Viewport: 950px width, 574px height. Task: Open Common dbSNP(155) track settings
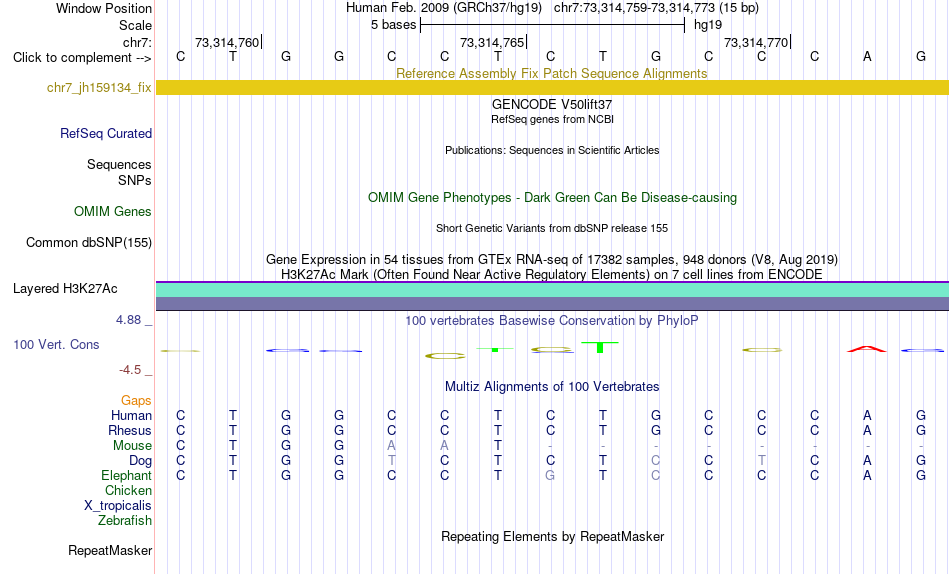click(x=89, y=242)
